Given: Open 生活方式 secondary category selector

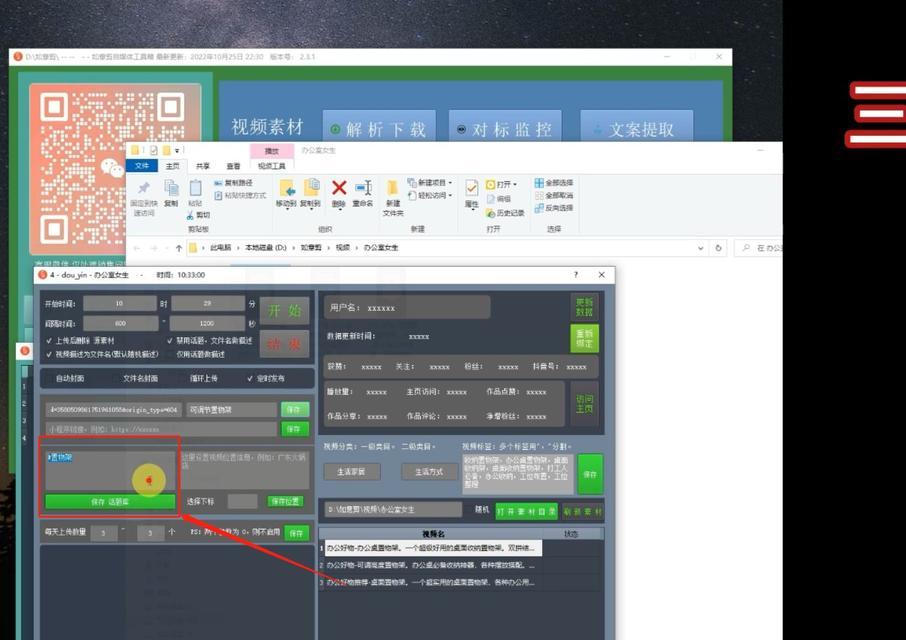Looking at the screenshot, I should coord(429,472).
